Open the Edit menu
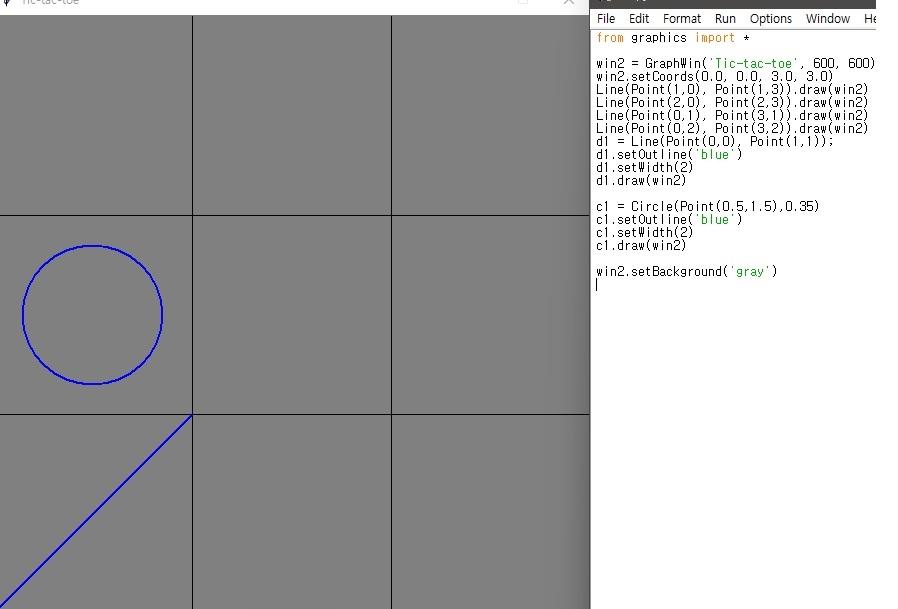 pos(639,19)
